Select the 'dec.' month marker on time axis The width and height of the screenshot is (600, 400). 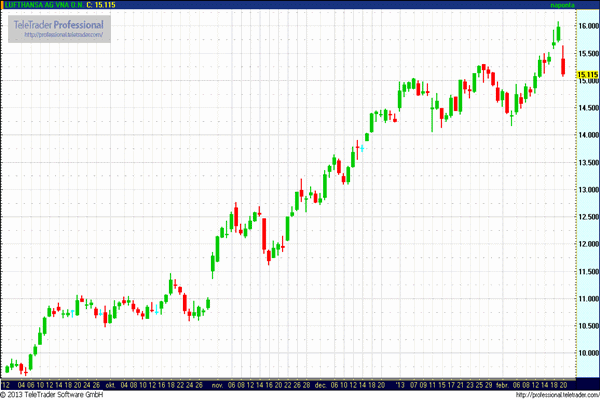tap(321, 383)
